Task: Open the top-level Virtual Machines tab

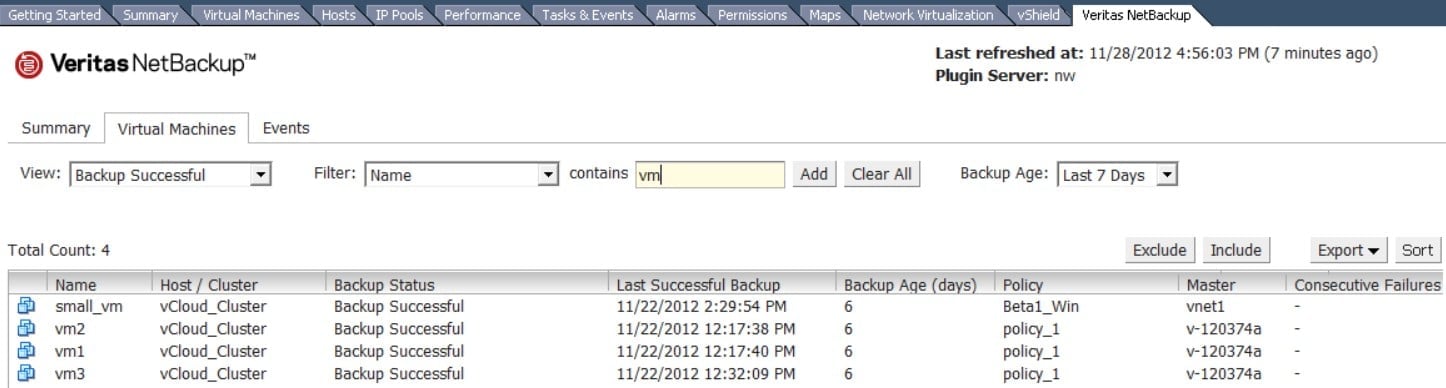Action: point(250,15)
